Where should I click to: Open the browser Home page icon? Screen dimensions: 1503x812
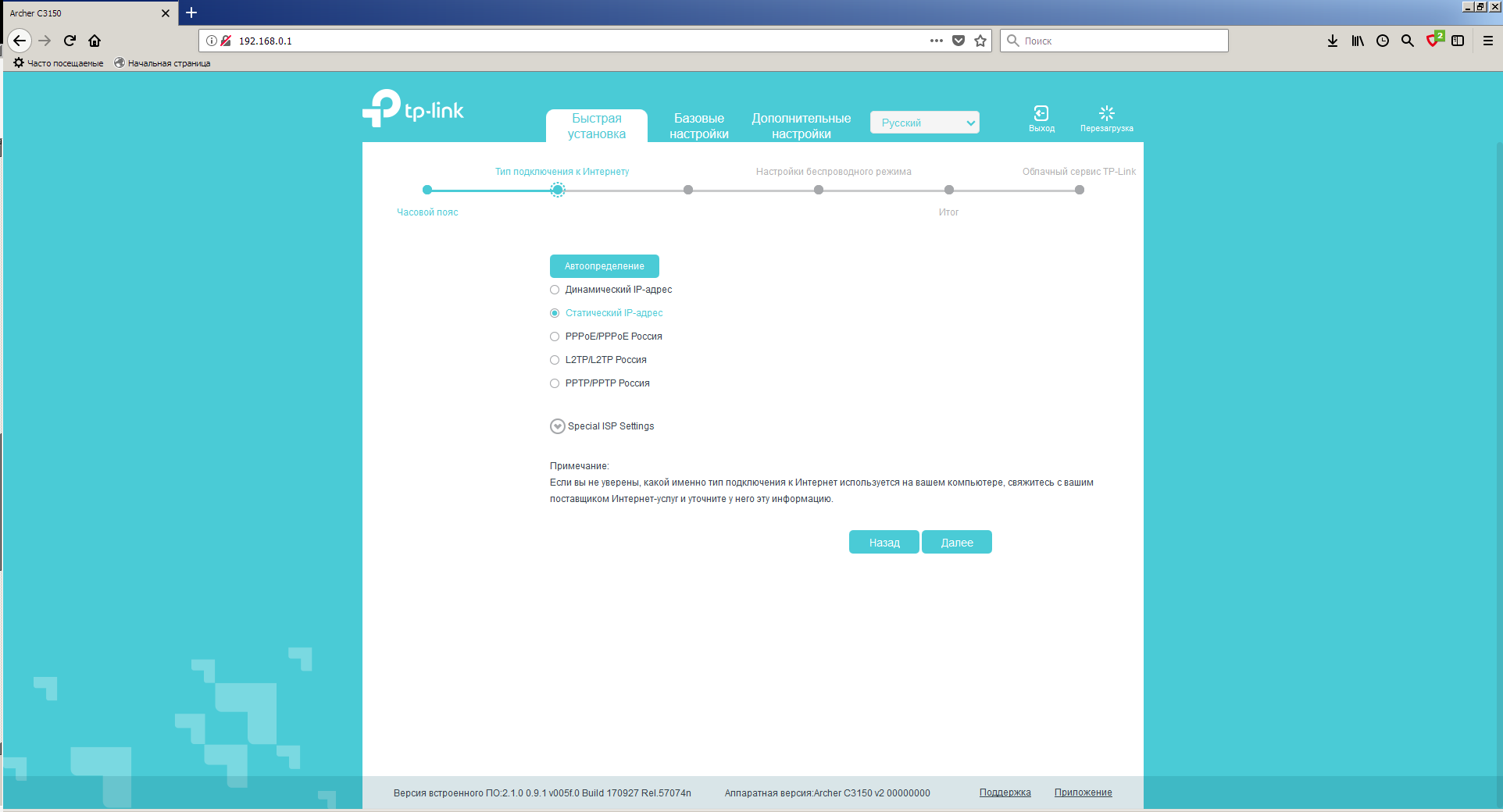pos(95,41)
